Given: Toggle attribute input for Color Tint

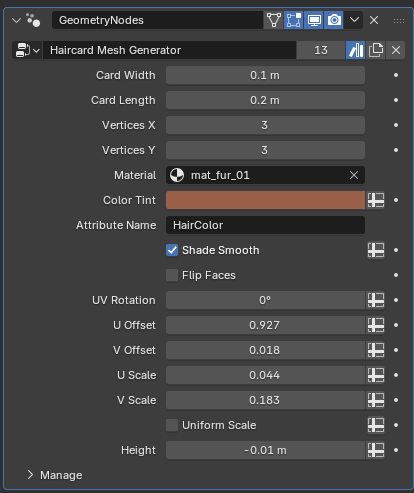Looking at the screenshot, I should pyautogui.click(x=376, y=200).
